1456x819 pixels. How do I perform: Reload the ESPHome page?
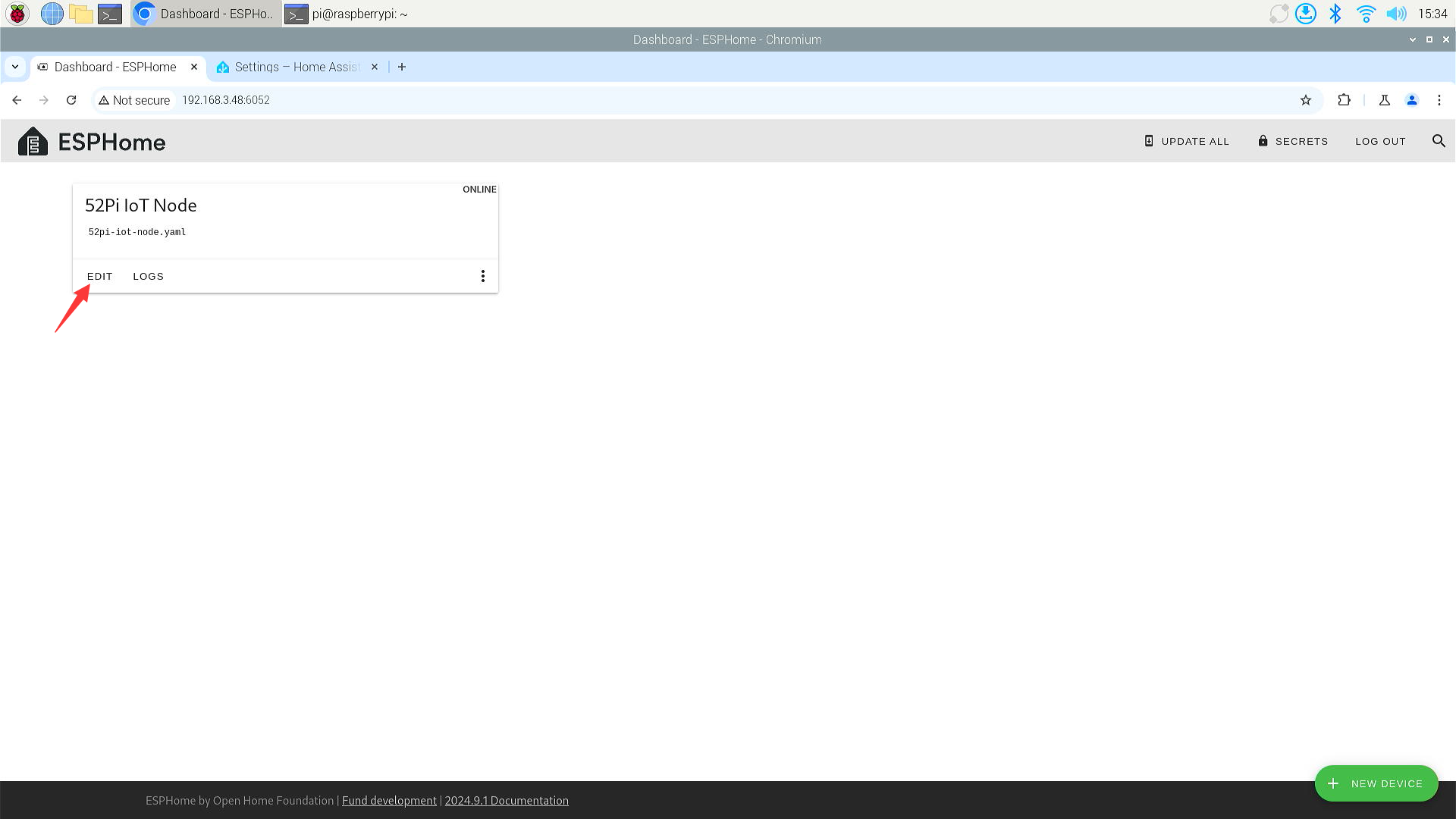(71, 100)
